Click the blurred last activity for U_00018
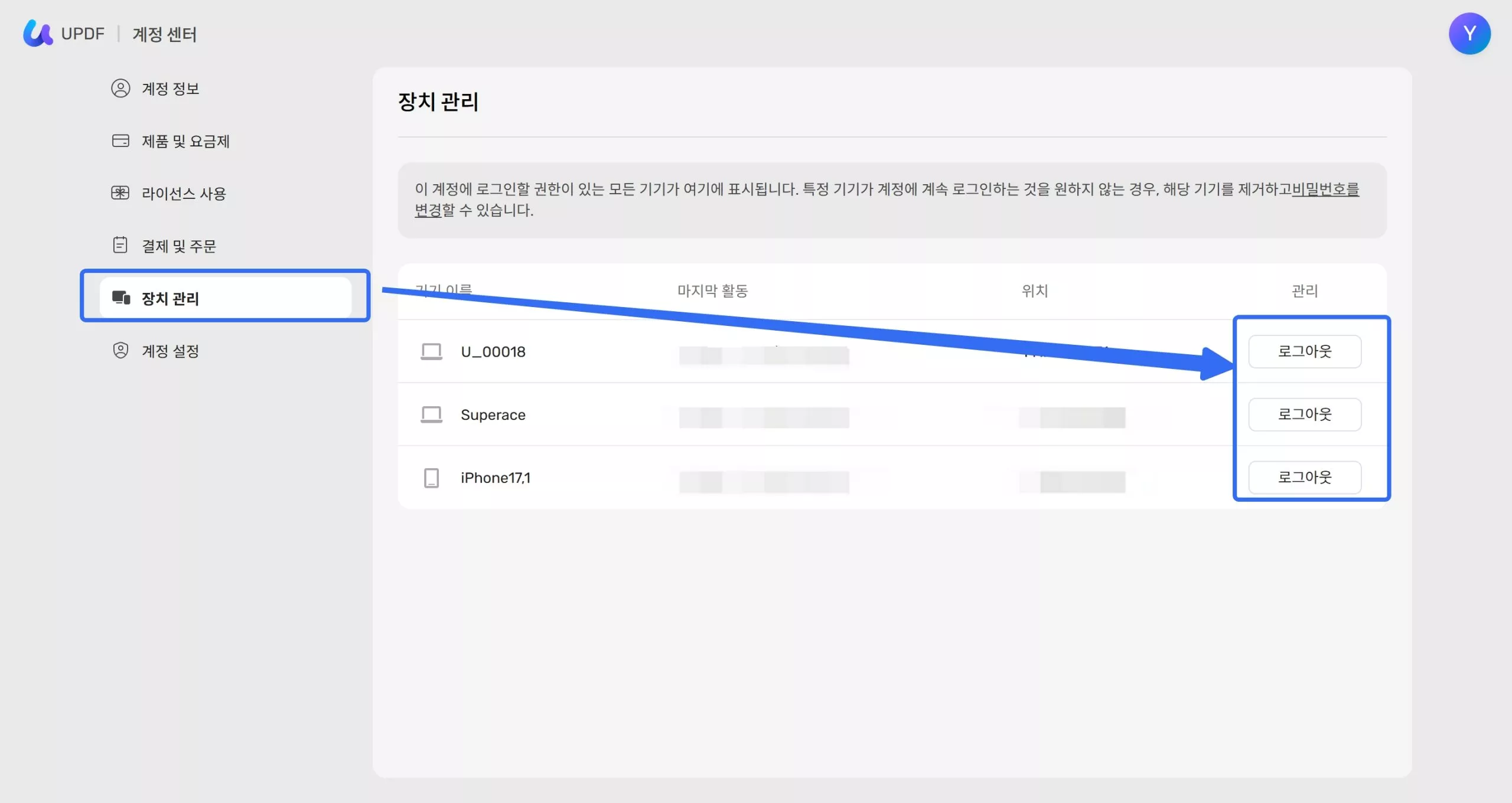This screenshot has width=1512, height=803. (764, 355)
